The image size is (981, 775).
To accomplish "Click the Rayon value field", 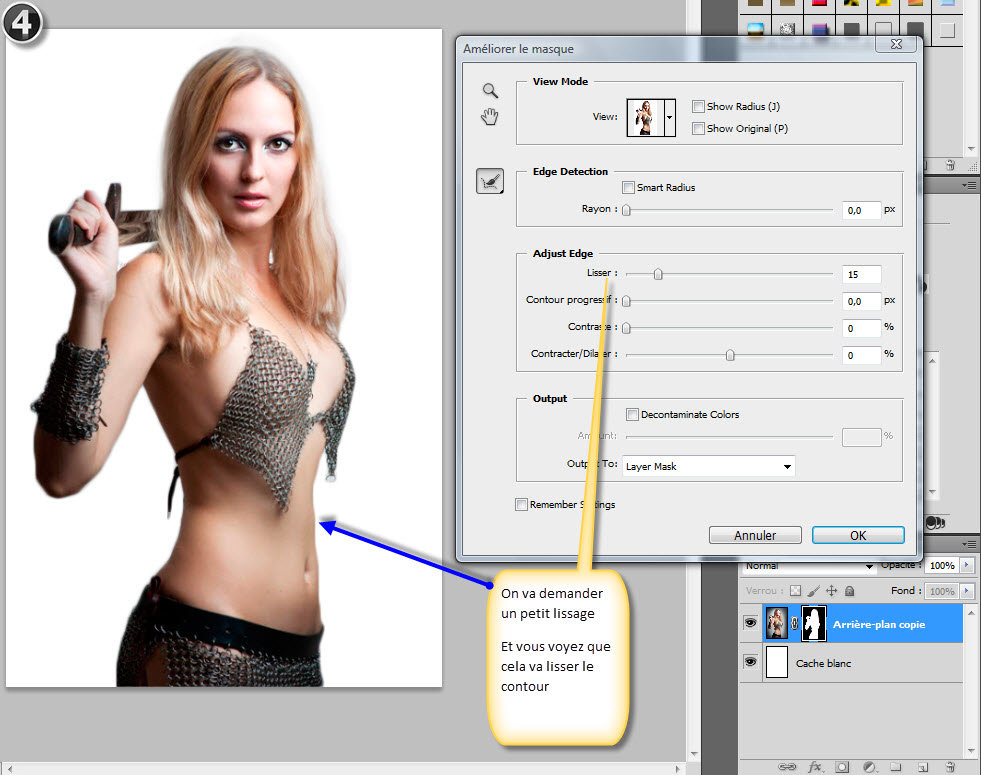I will coord(862,210).
